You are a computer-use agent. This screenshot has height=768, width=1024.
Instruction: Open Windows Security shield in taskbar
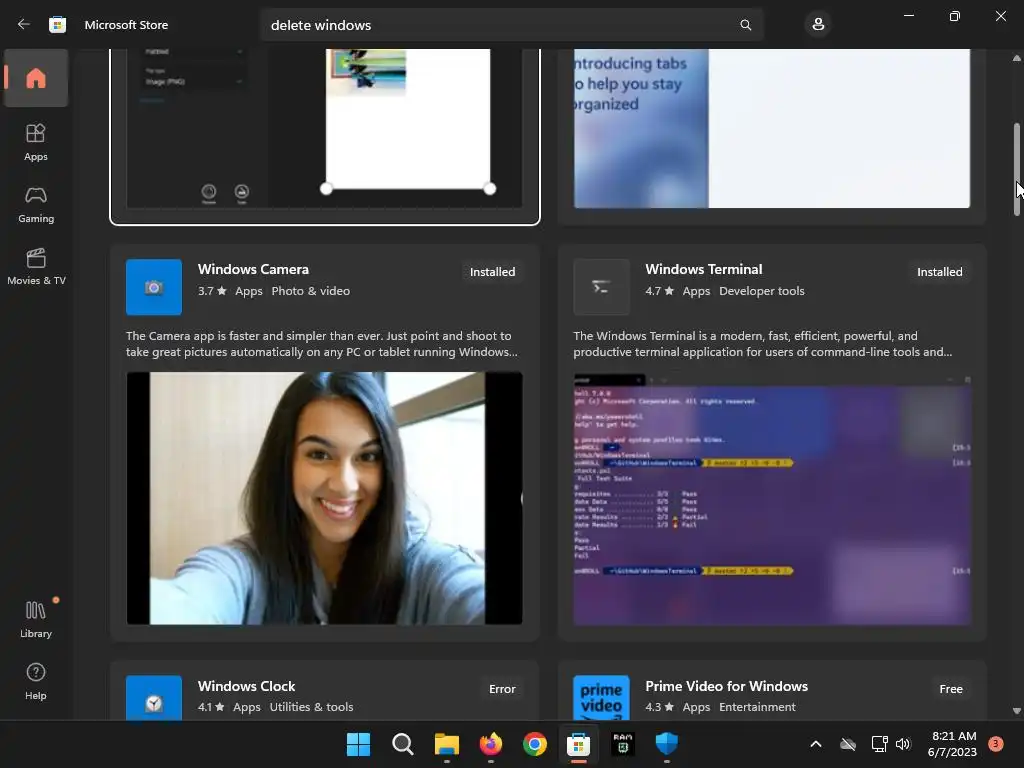pos(667,744)
